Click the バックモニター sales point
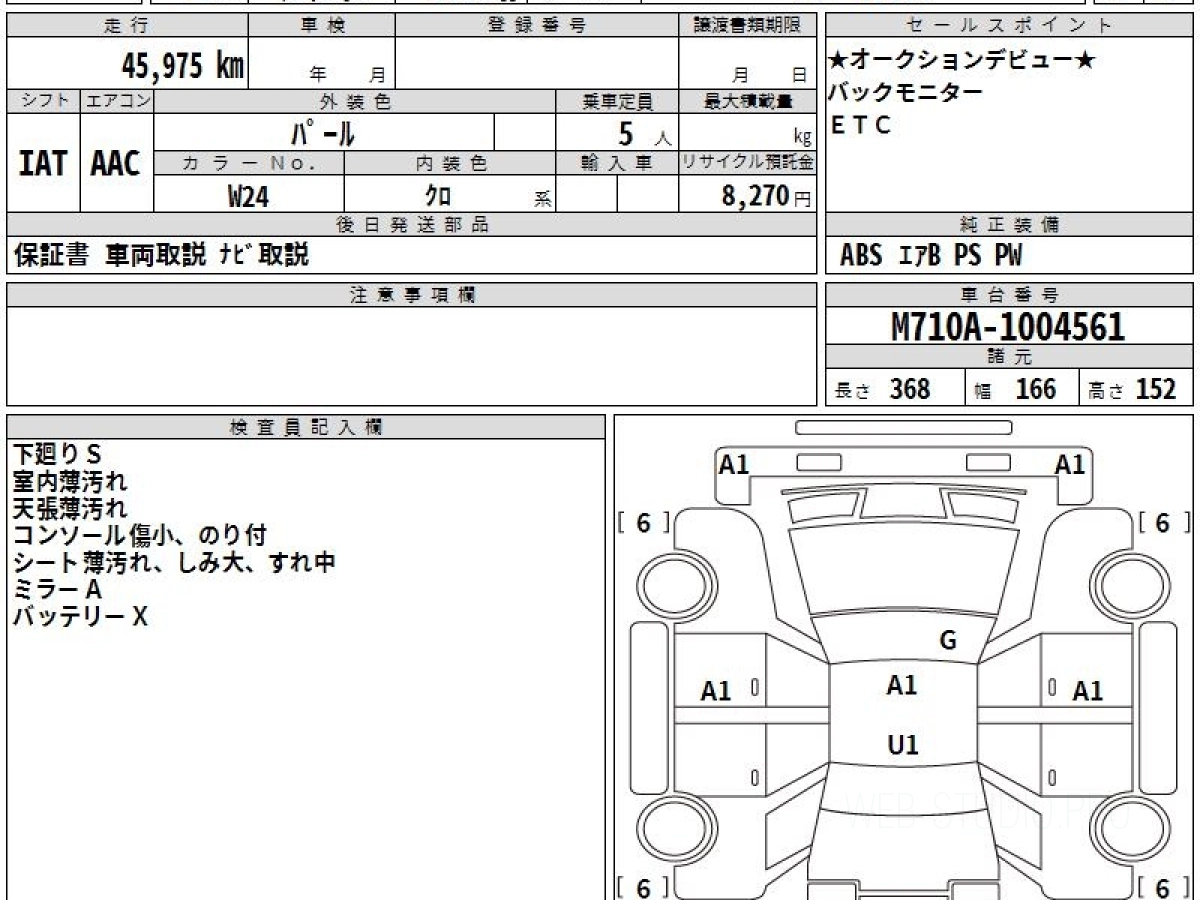 [x=906, y=93]
